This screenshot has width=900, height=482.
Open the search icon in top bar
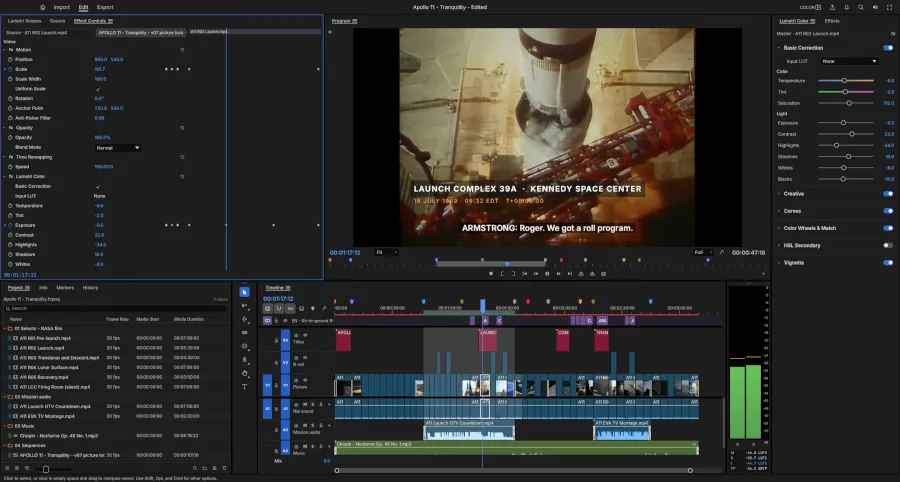[860, 7]
